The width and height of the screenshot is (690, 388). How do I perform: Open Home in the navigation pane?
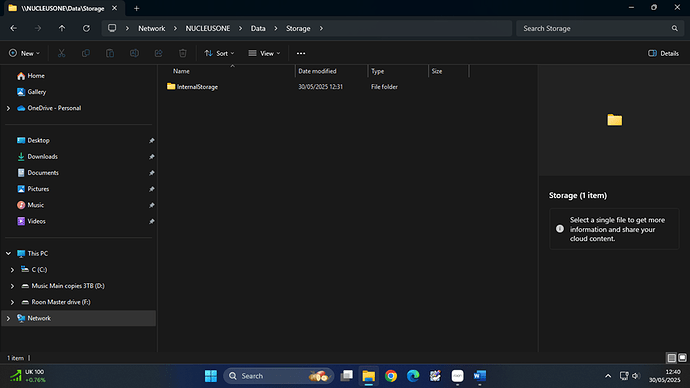click(31, 76)
